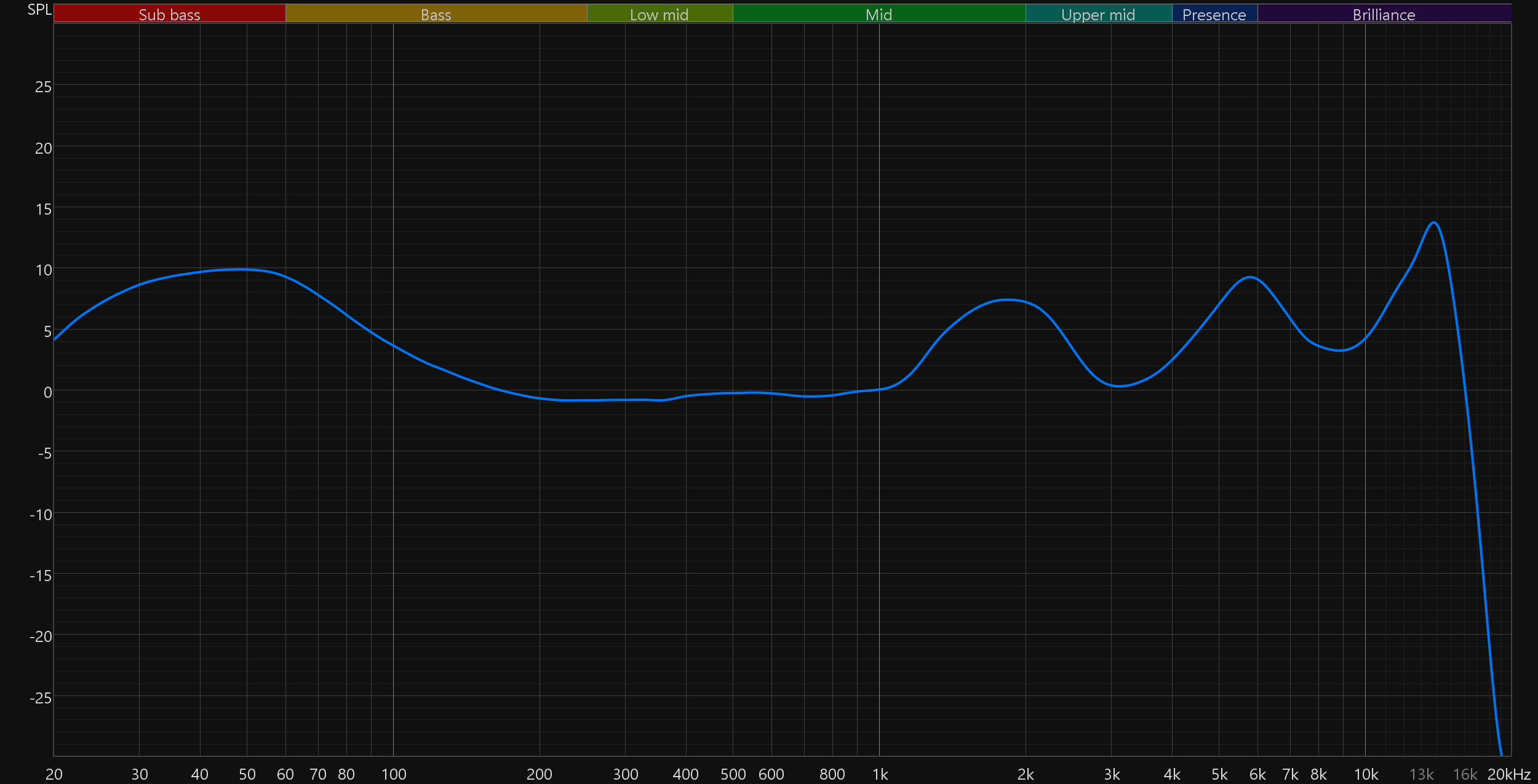Click the curve hump near 2k
This screenshot has height=784, width=1538.
tap(1007, 300)
